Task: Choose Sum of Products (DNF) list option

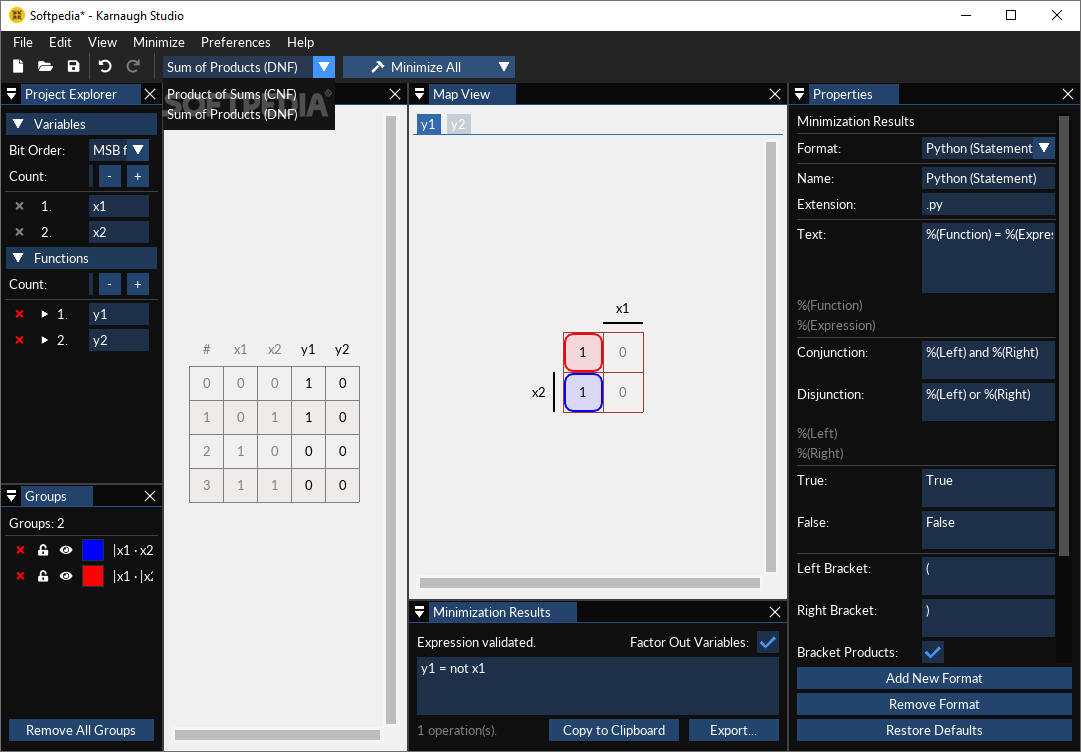Action: pos(232,114)
